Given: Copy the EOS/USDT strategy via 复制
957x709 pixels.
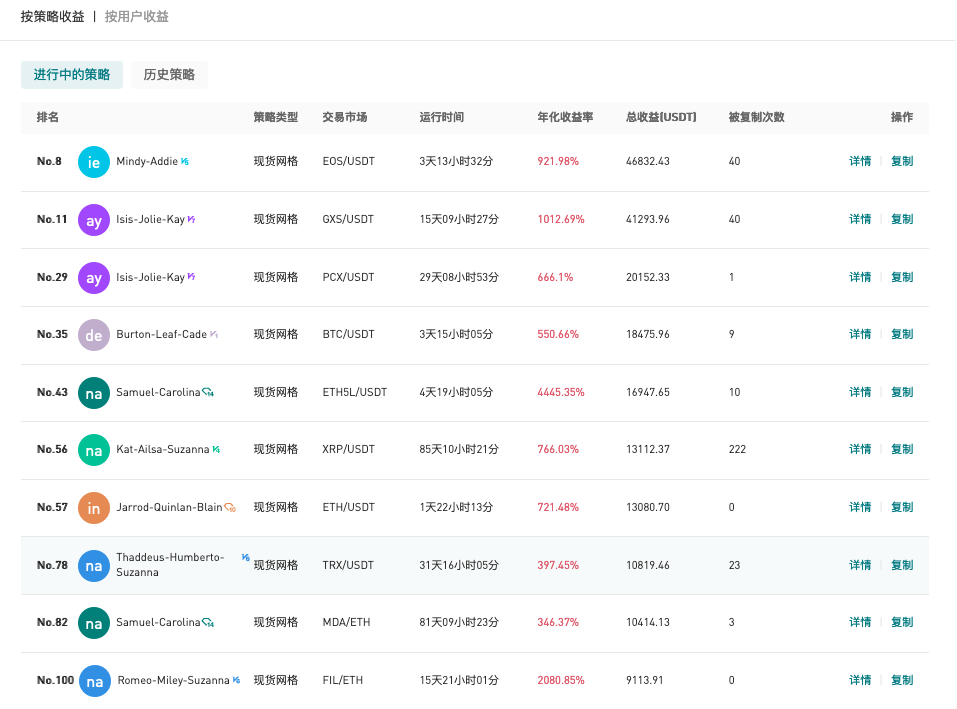Looking at the screenshot, I should pyautogui.click(x=902, y=161).
